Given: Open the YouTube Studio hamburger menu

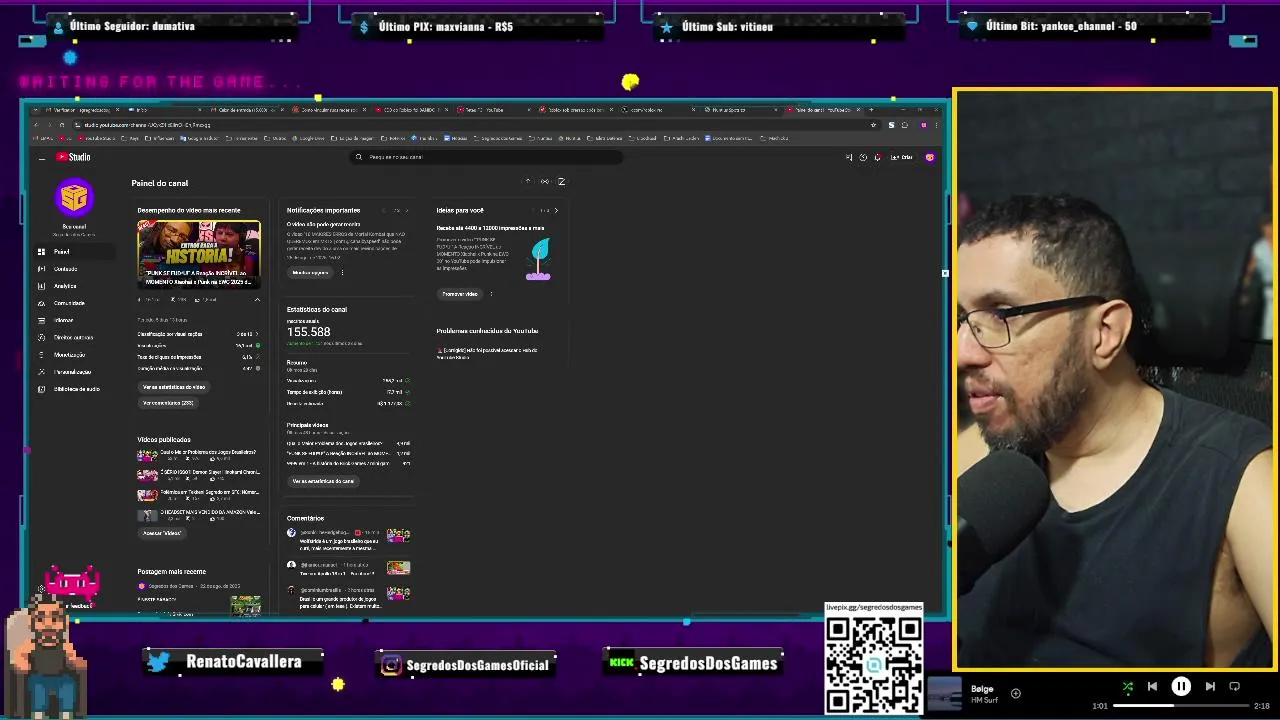Looking at the screenshot, I should [41, 158].
